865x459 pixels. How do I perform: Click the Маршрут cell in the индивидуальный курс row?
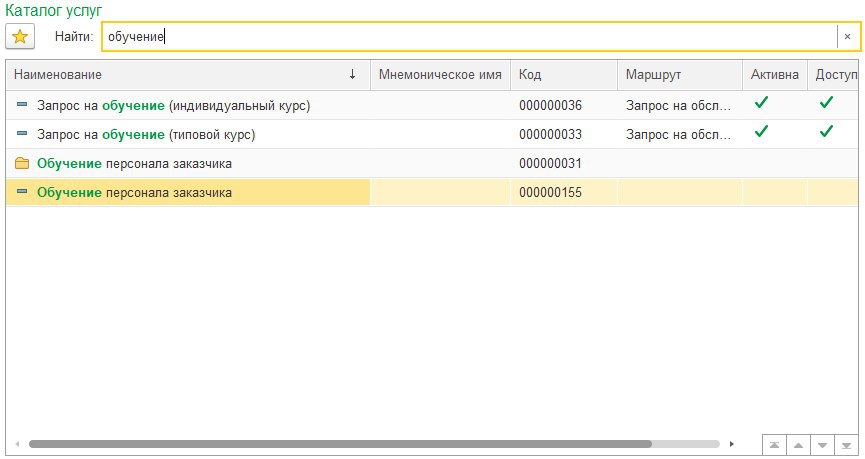coord(679,105)
